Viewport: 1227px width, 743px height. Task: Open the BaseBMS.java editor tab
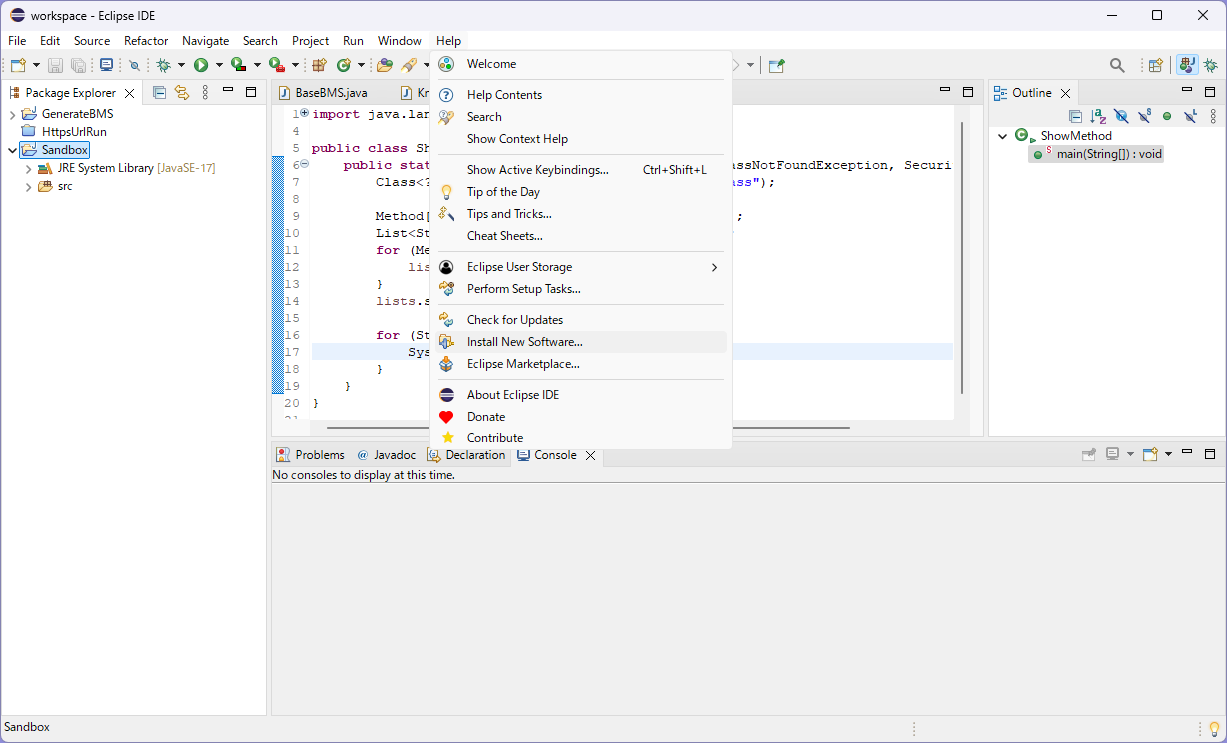click(x=323, y=92)
